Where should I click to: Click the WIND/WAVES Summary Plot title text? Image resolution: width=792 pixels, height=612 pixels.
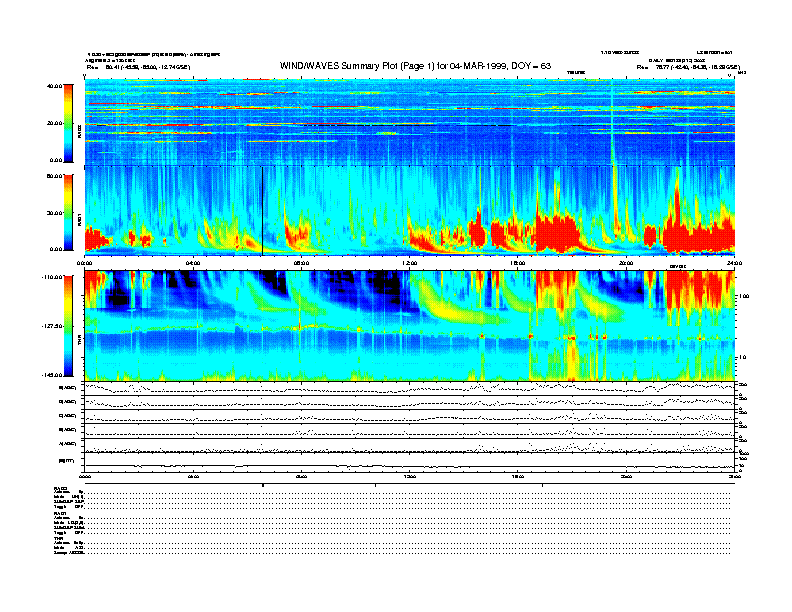point(415,66)
